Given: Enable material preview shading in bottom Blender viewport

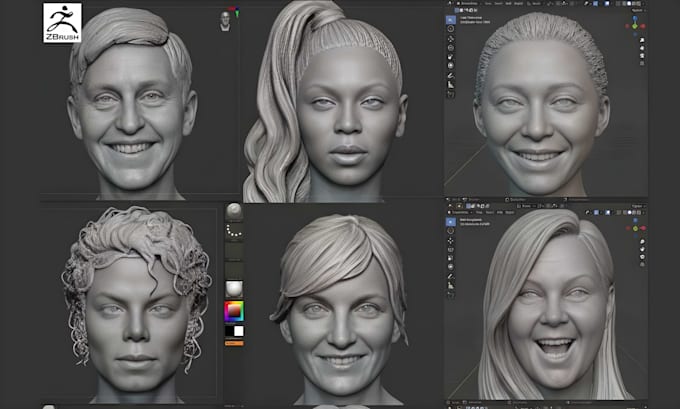Looking at the screenshot, I should [634, 213].
